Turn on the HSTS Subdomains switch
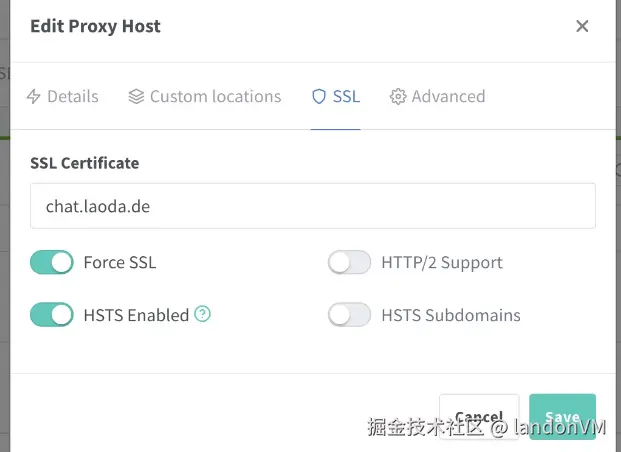The height and width of the screenshot is (452, 621). pyautogui.click(x=350, y=315)
